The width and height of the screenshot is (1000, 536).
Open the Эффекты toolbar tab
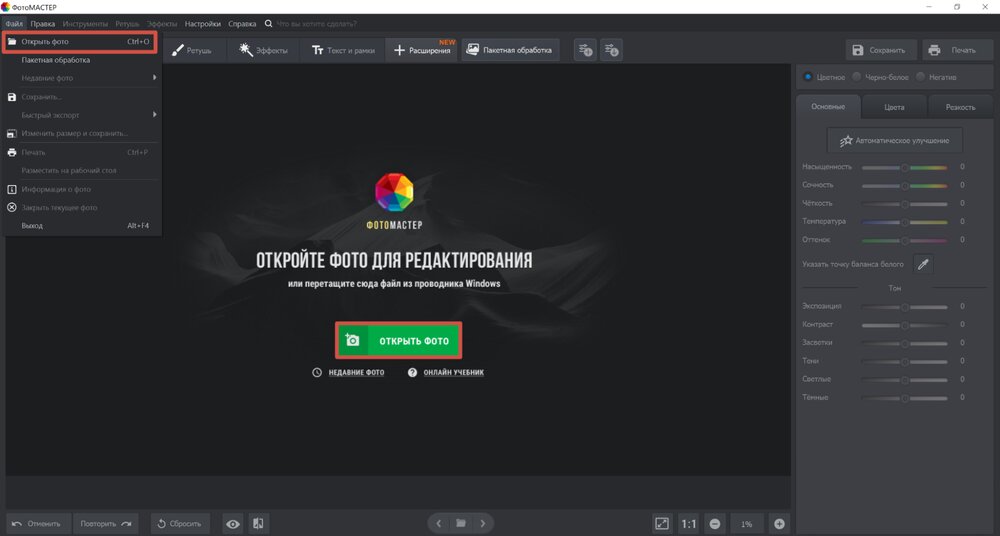point(263,50)
